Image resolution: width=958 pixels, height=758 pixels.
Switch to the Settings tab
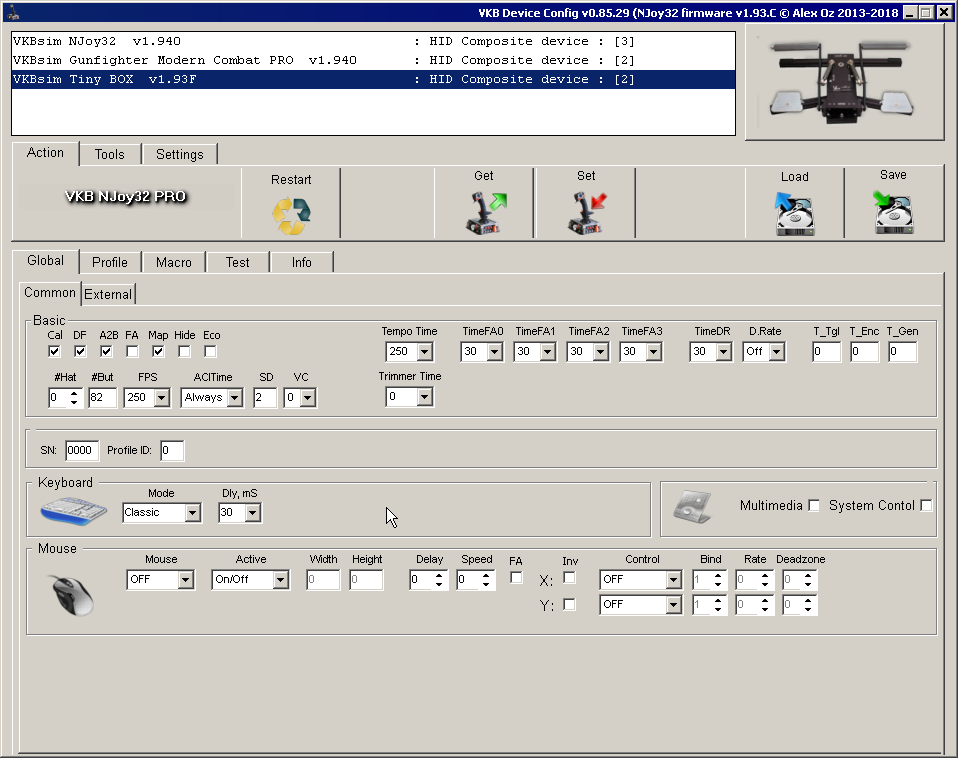tap(180, 155)
